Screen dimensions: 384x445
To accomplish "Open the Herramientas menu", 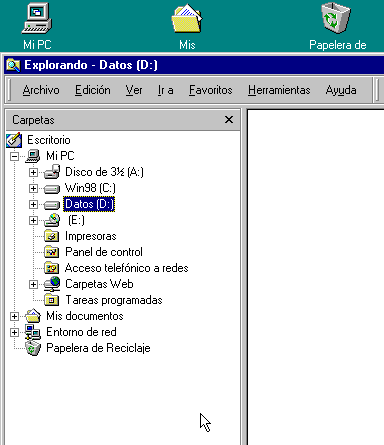I will (279, 90).
